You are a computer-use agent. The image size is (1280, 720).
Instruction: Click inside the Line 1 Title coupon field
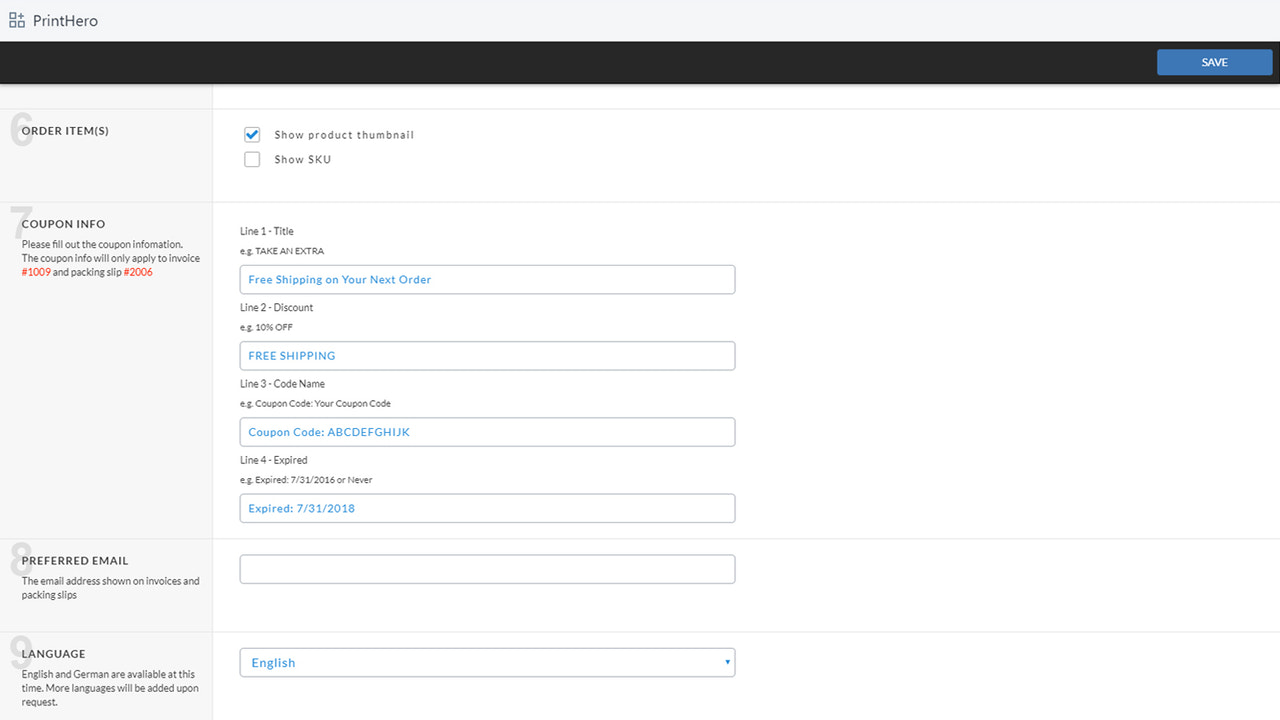[x=487, y=279]
